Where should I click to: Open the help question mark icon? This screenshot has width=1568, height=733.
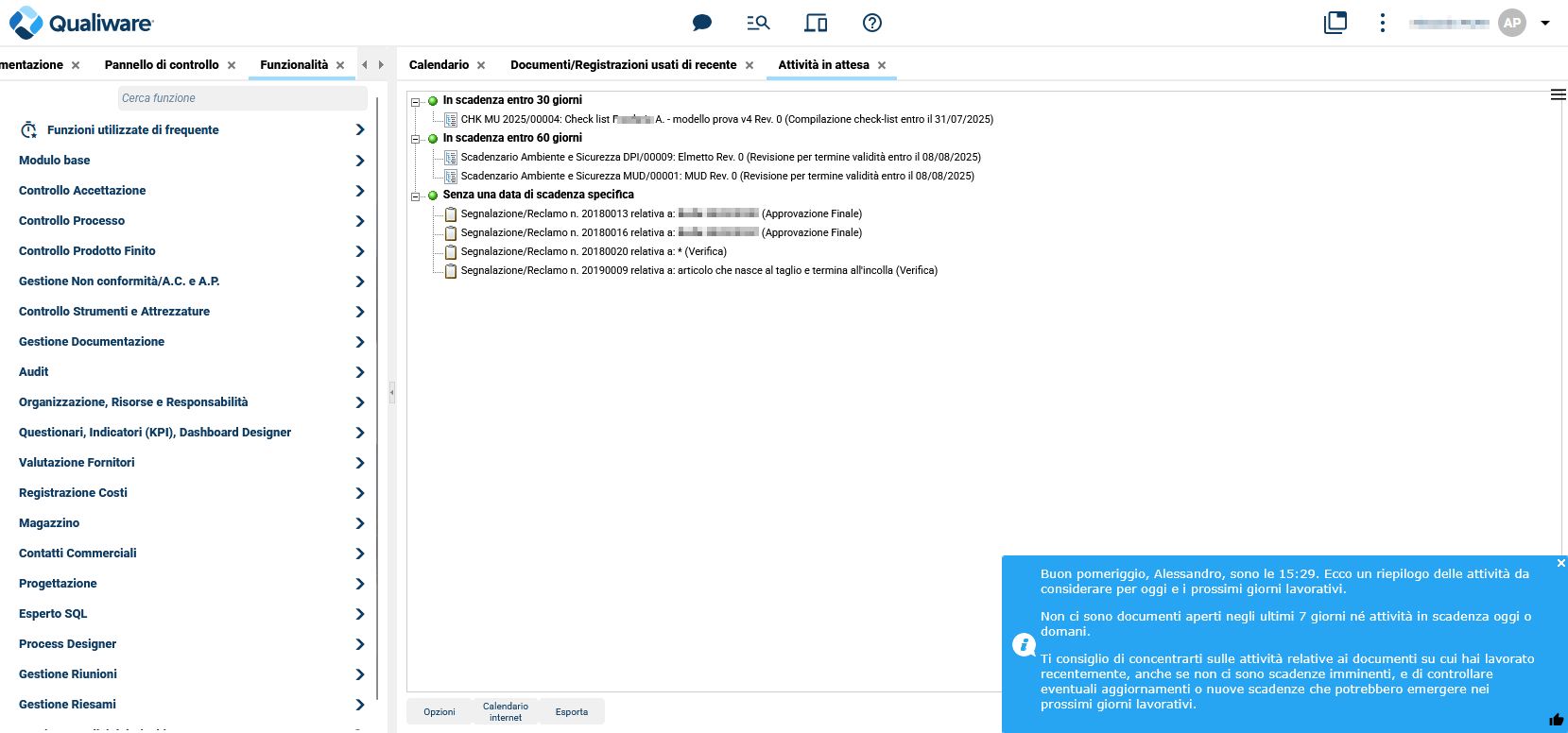tap(872, 23)
